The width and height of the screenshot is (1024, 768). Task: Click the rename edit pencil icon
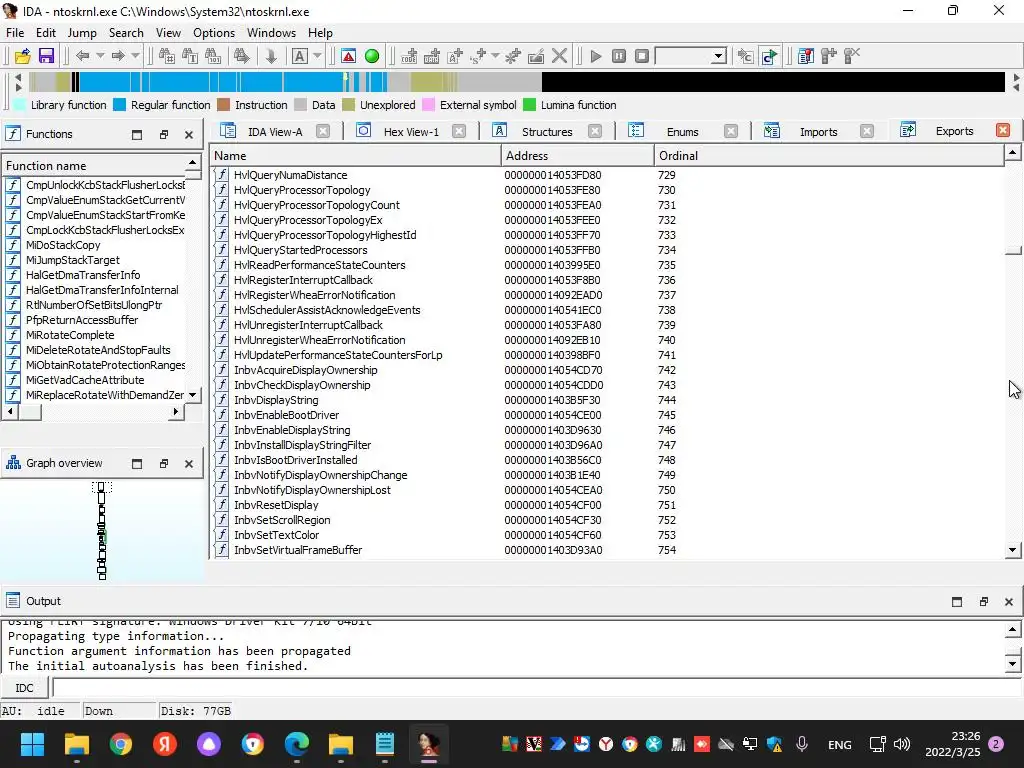click(x=536, y=56)
